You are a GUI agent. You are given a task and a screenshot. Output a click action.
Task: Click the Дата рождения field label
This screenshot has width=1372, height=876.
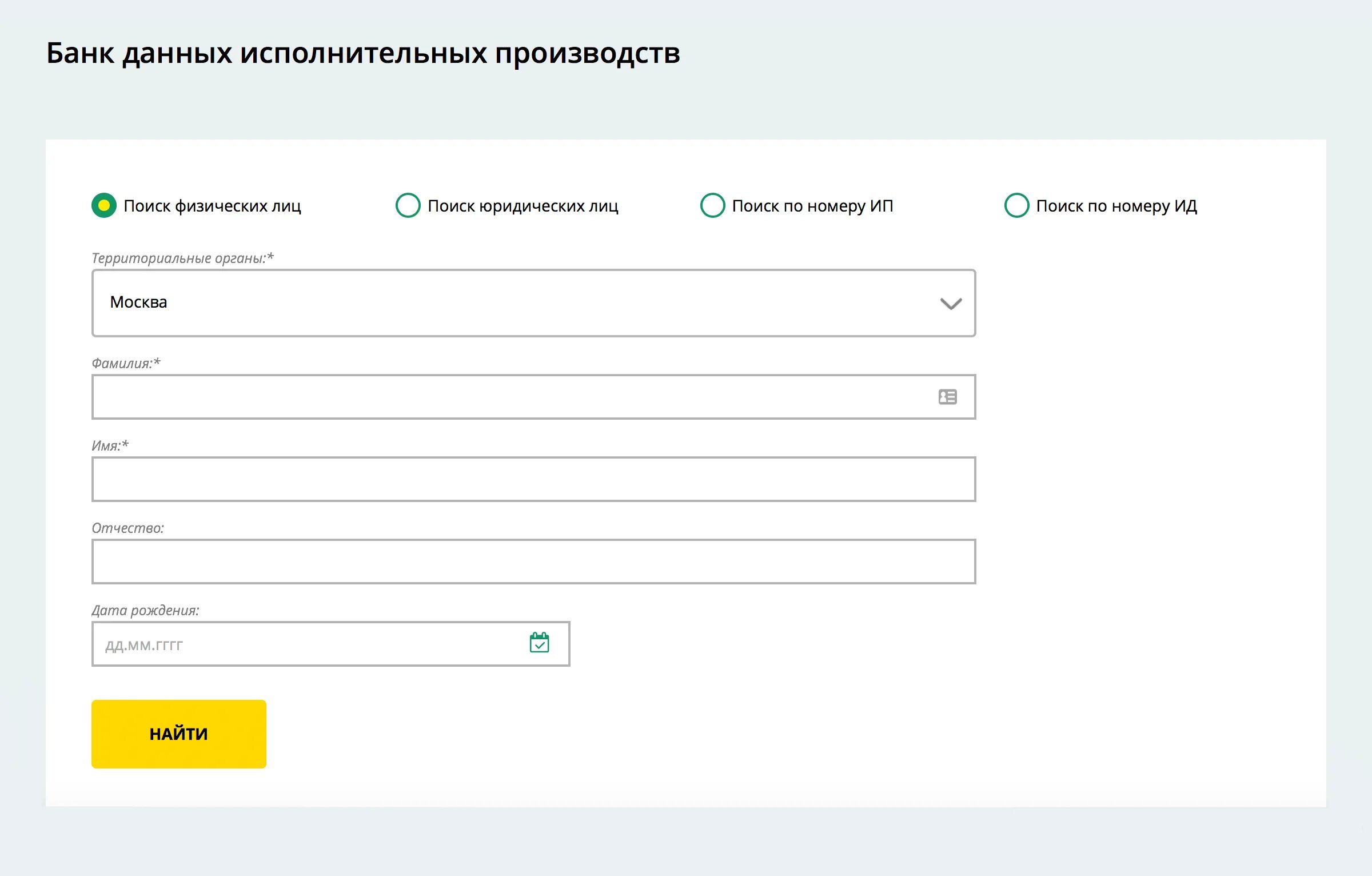pyautogui.click(x=145, y=610)
